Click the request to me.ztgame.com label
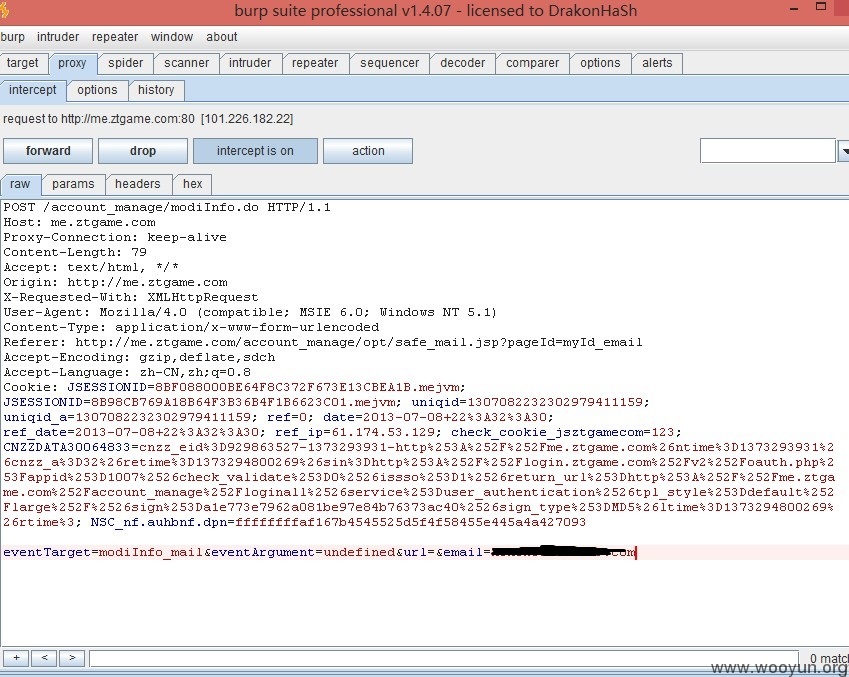Screen dimensions: 849x677 click(148, 119)
